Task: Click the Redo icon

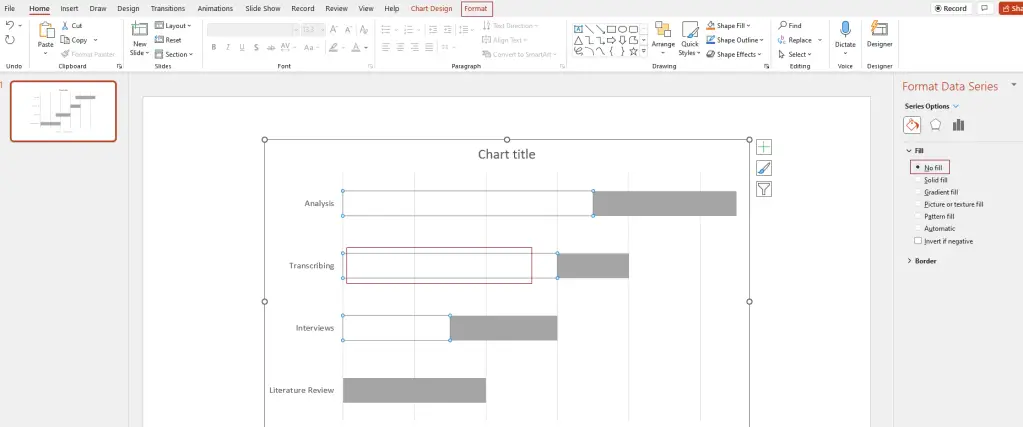Action: (10, 40)
